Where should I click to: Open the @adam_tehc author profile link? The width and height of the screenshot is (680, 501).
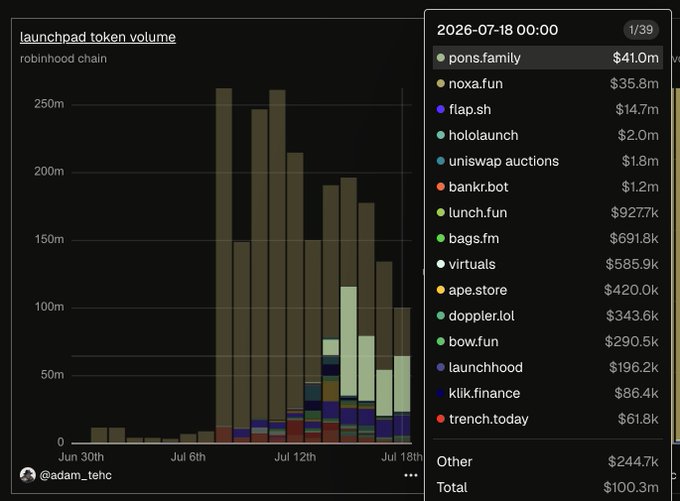coord(75,475)
